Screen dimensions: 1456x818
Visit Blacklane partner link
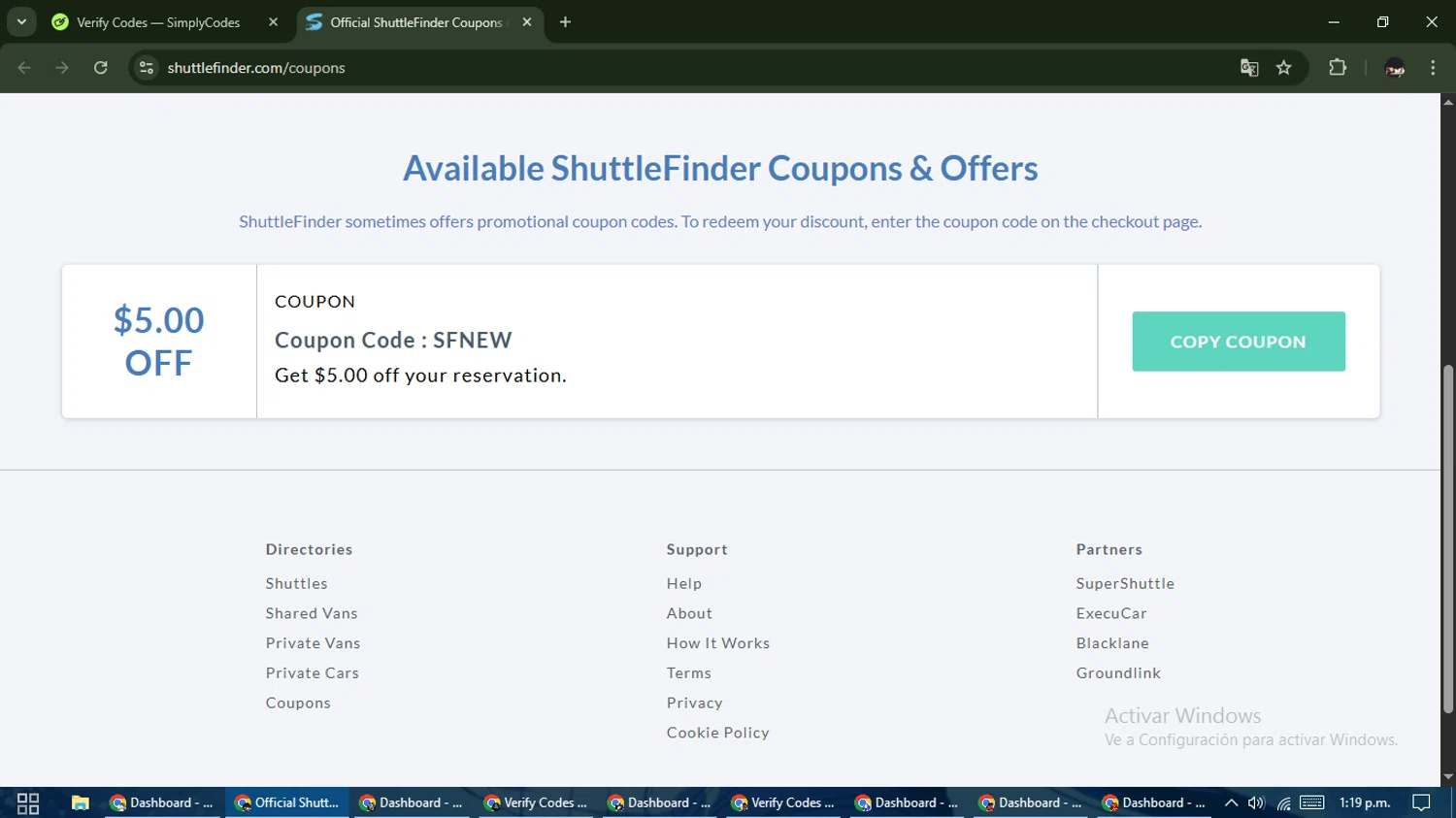click(1112, 643)
